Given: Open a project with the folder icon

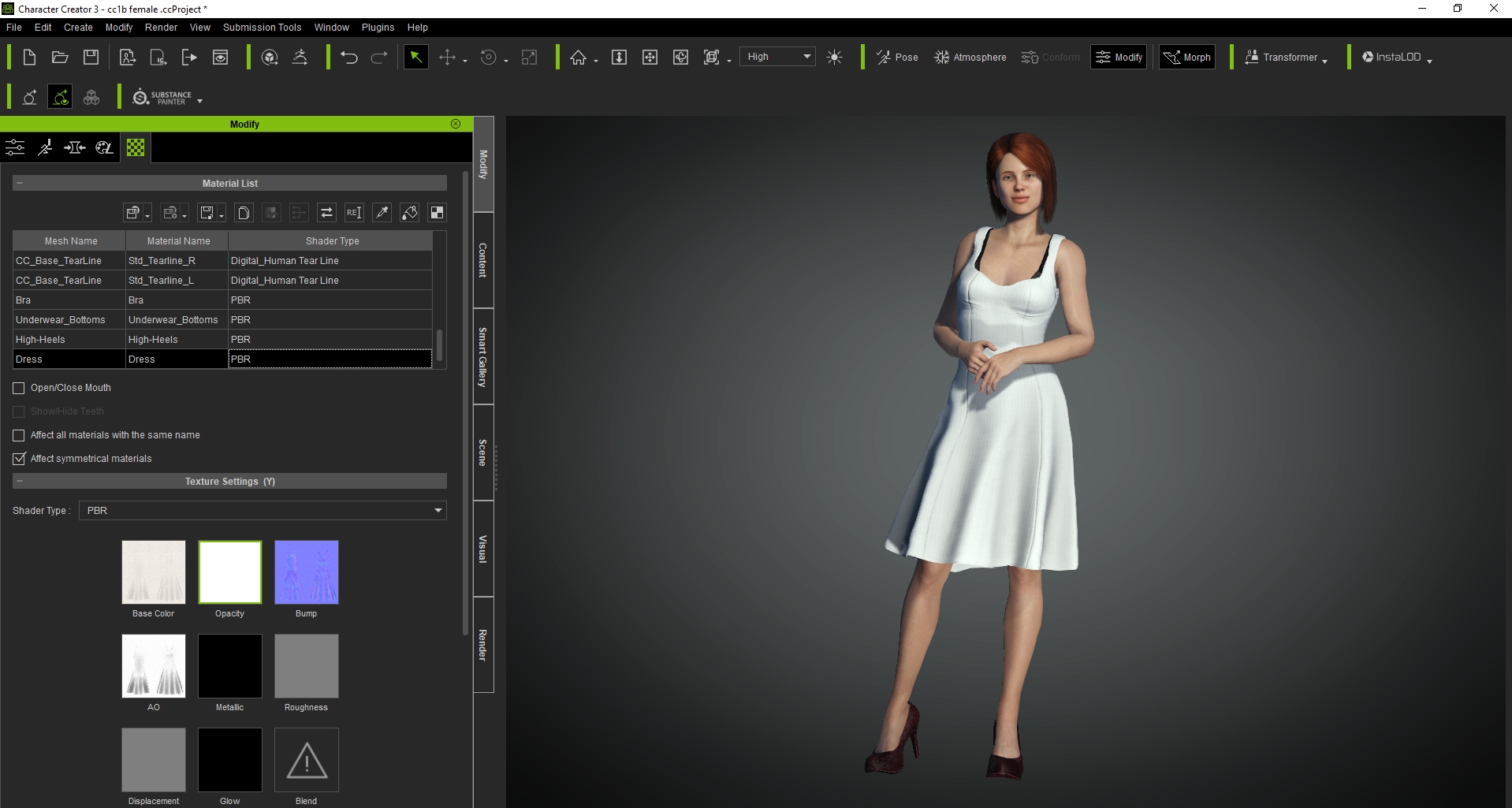Looking at the screenshot, I should (60, 57).
